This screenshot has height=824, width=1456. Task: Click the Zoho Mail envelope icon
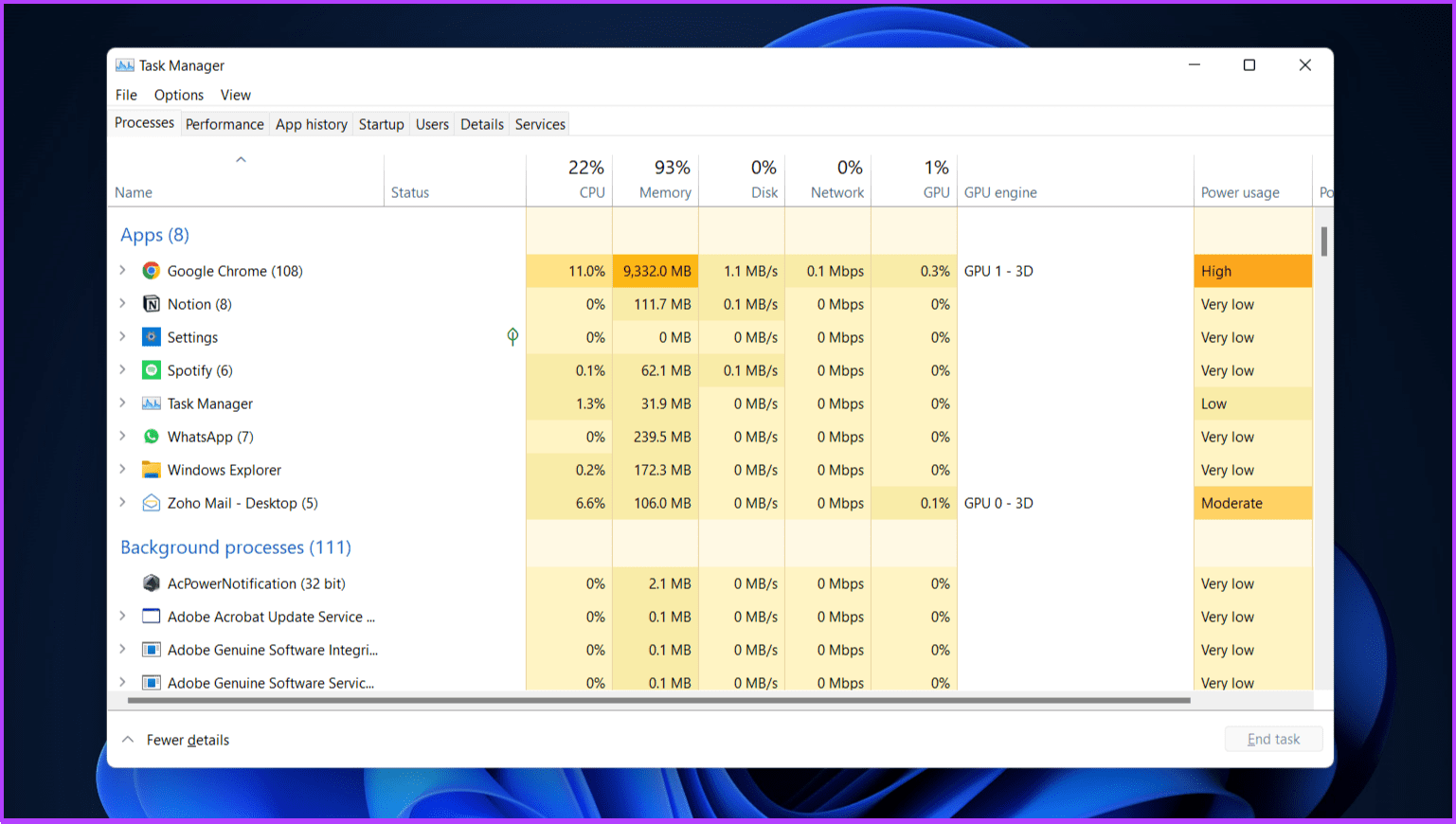pyautogui.click(x=151, y=503)
